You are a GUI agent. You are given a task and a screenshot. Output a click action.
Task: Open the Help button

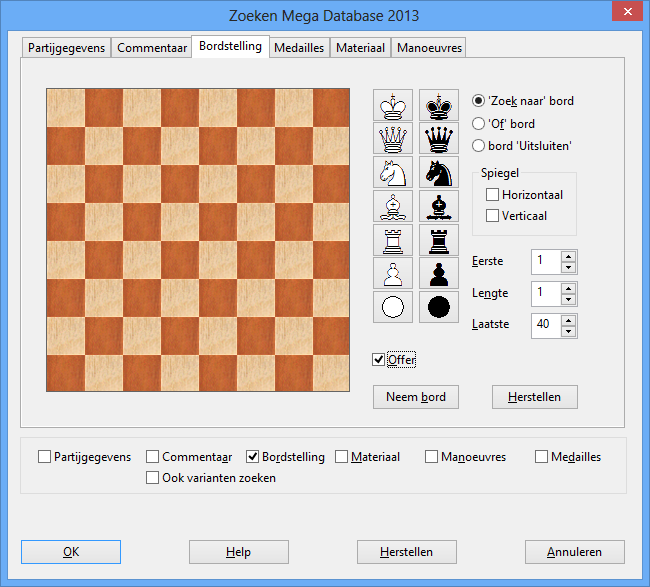pyautogui.click(x=238, y=552)
